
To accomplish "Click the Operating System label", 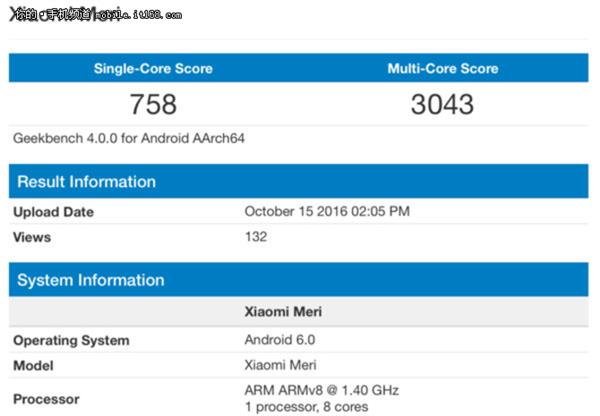I will (x=71, y=340).
